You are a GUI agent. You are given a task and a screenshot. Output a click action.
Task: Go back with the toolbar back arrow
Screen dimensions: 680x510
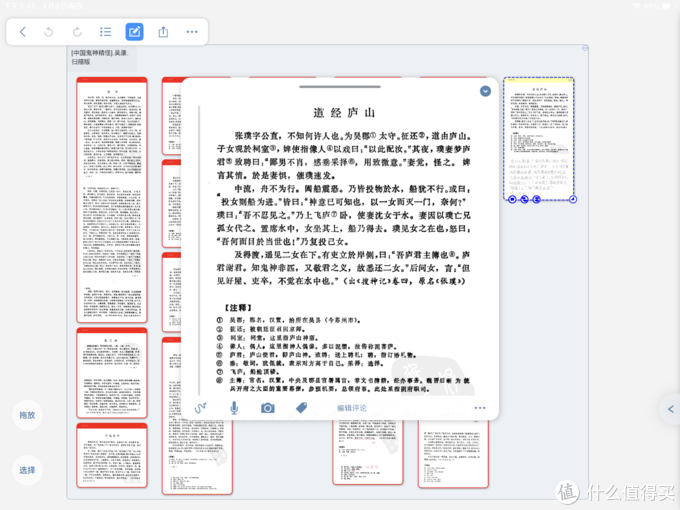pos(23,32)
